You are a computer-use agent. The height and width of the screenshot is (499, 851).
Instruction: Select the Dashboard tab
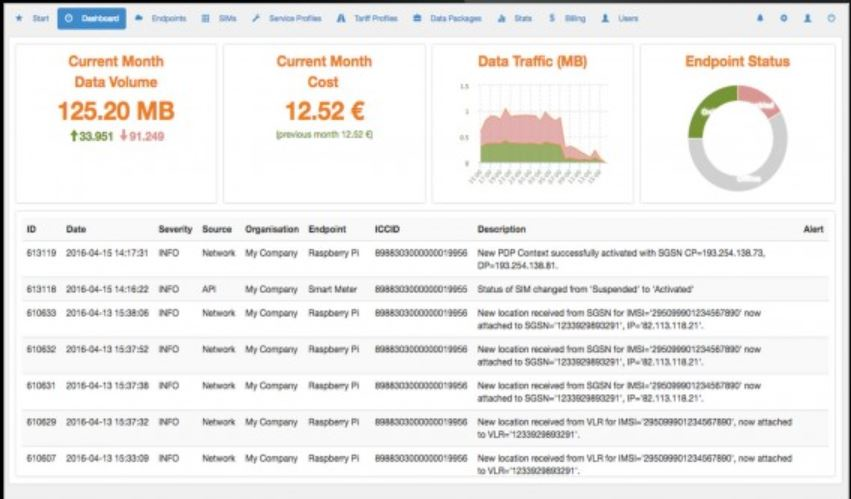[x=92, y=18]
